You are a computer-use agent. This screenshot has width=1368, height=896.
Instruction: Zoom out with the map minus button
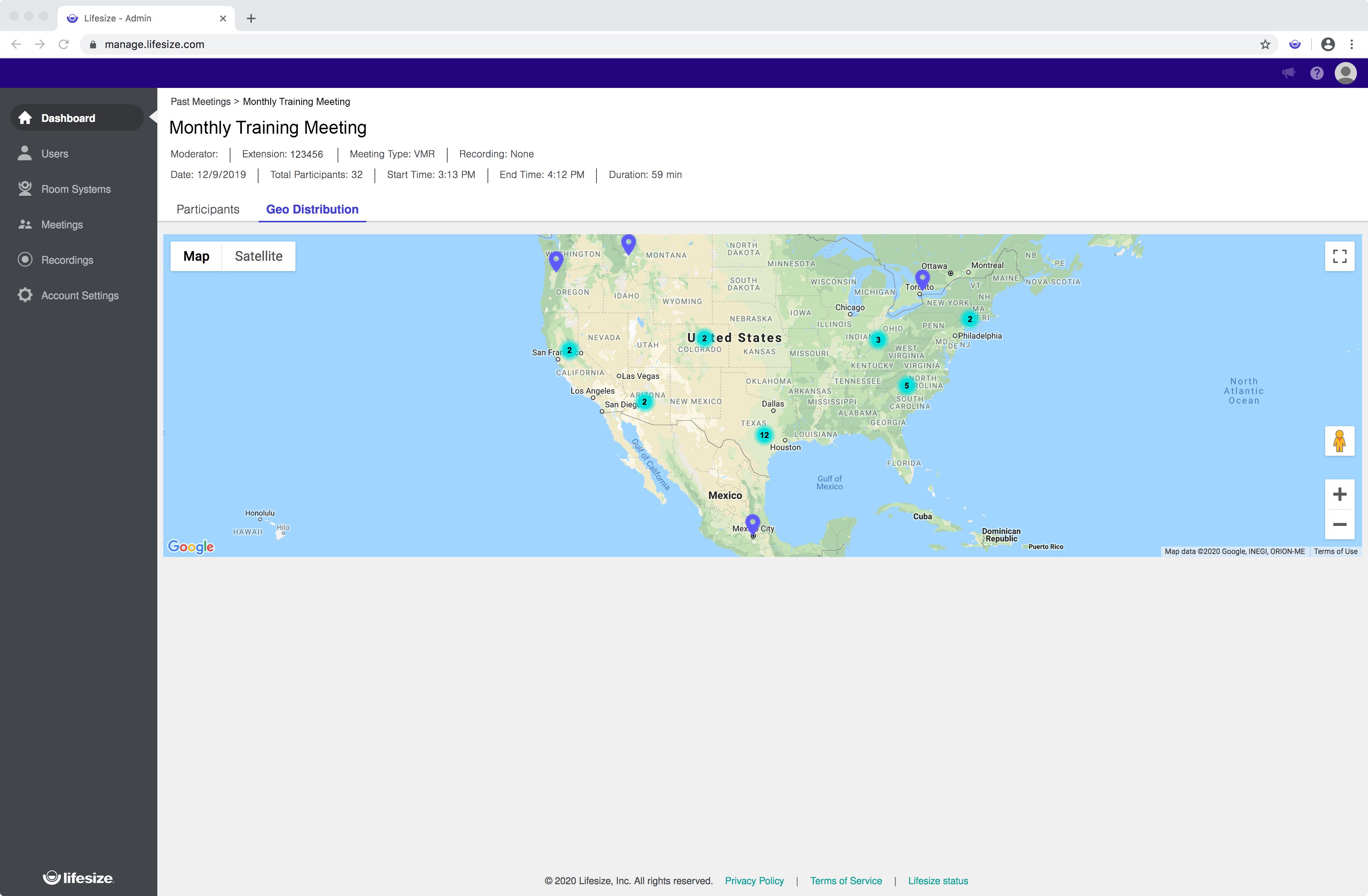coord(1339,525)
